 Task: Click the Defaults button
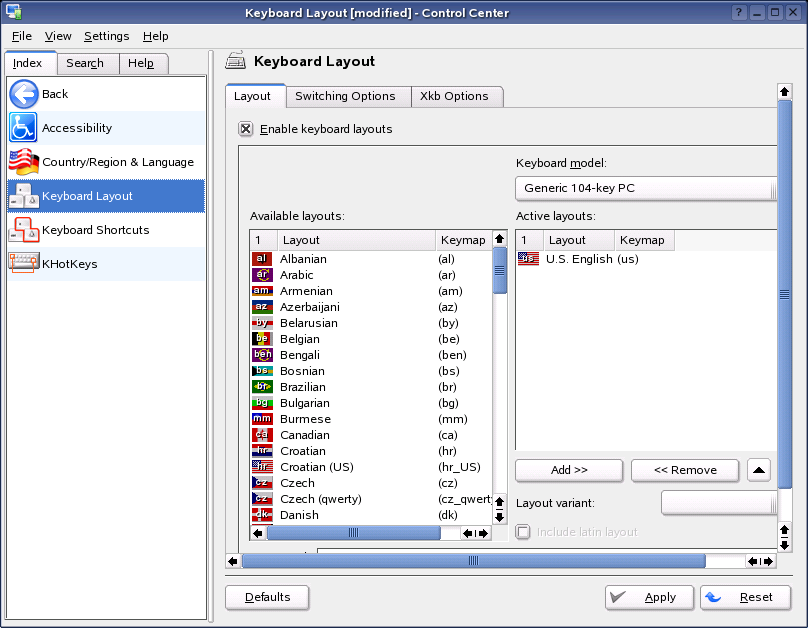point(266,597)
